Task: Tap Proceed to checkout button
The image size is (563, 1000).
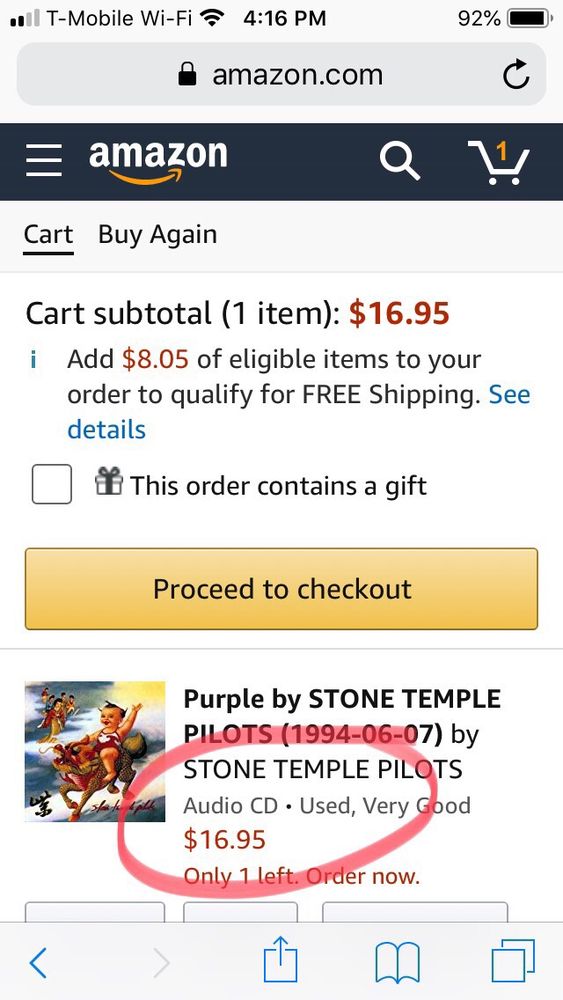Action: coord(281,589)
